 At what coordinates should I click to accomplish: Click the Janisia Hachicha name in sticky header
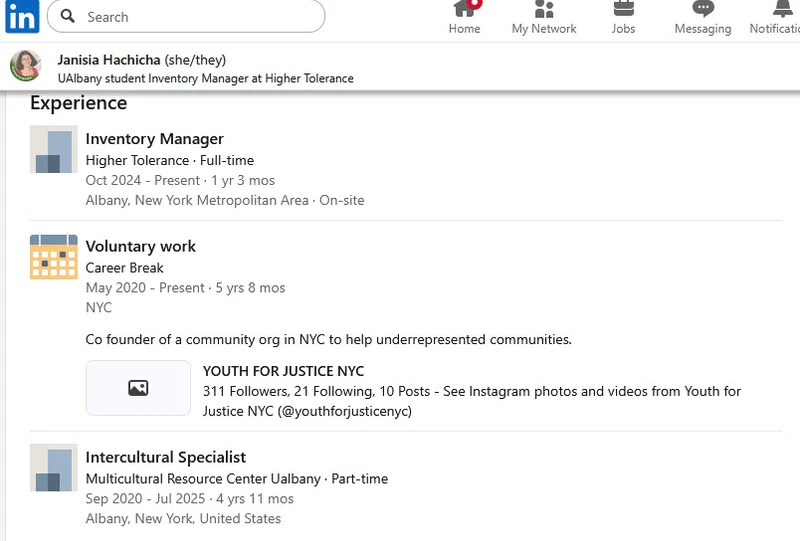[109, 60]
